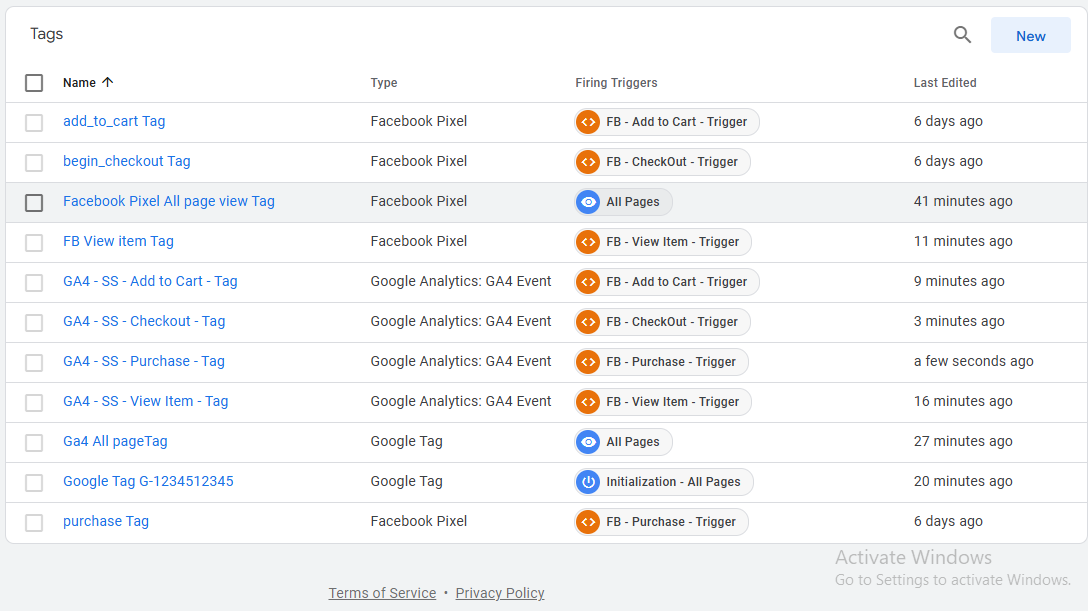This screenshot has width=1088, height=611.
Task: Click the FB - Add to Cart trigger icon in add_to_cart row
Action: point(588,122)
